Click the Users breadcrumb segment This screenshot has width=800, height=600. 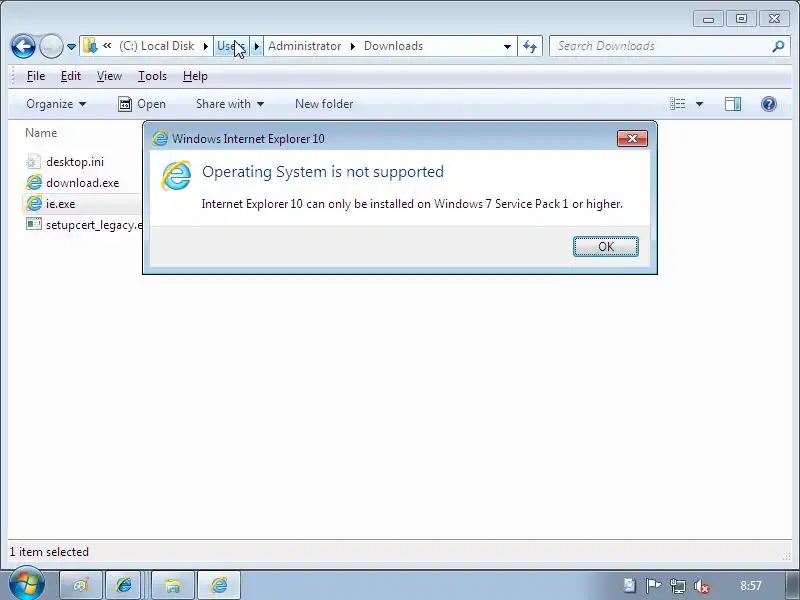click(231, 46)
